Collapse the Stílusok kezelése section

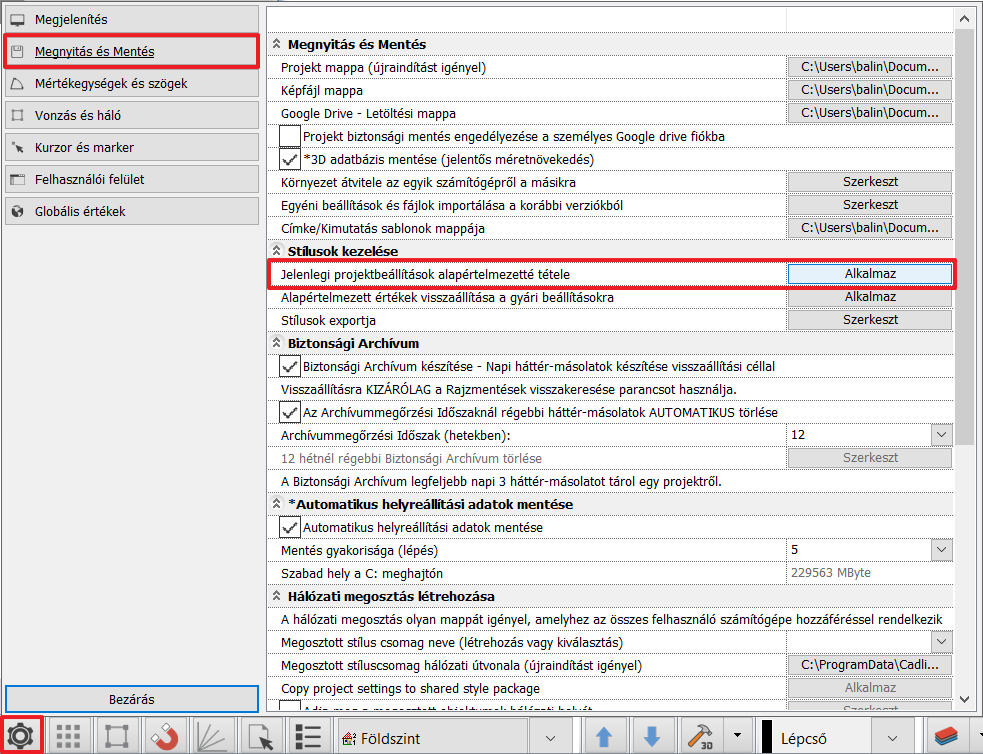pyautogui.click(x=276, y=251)
